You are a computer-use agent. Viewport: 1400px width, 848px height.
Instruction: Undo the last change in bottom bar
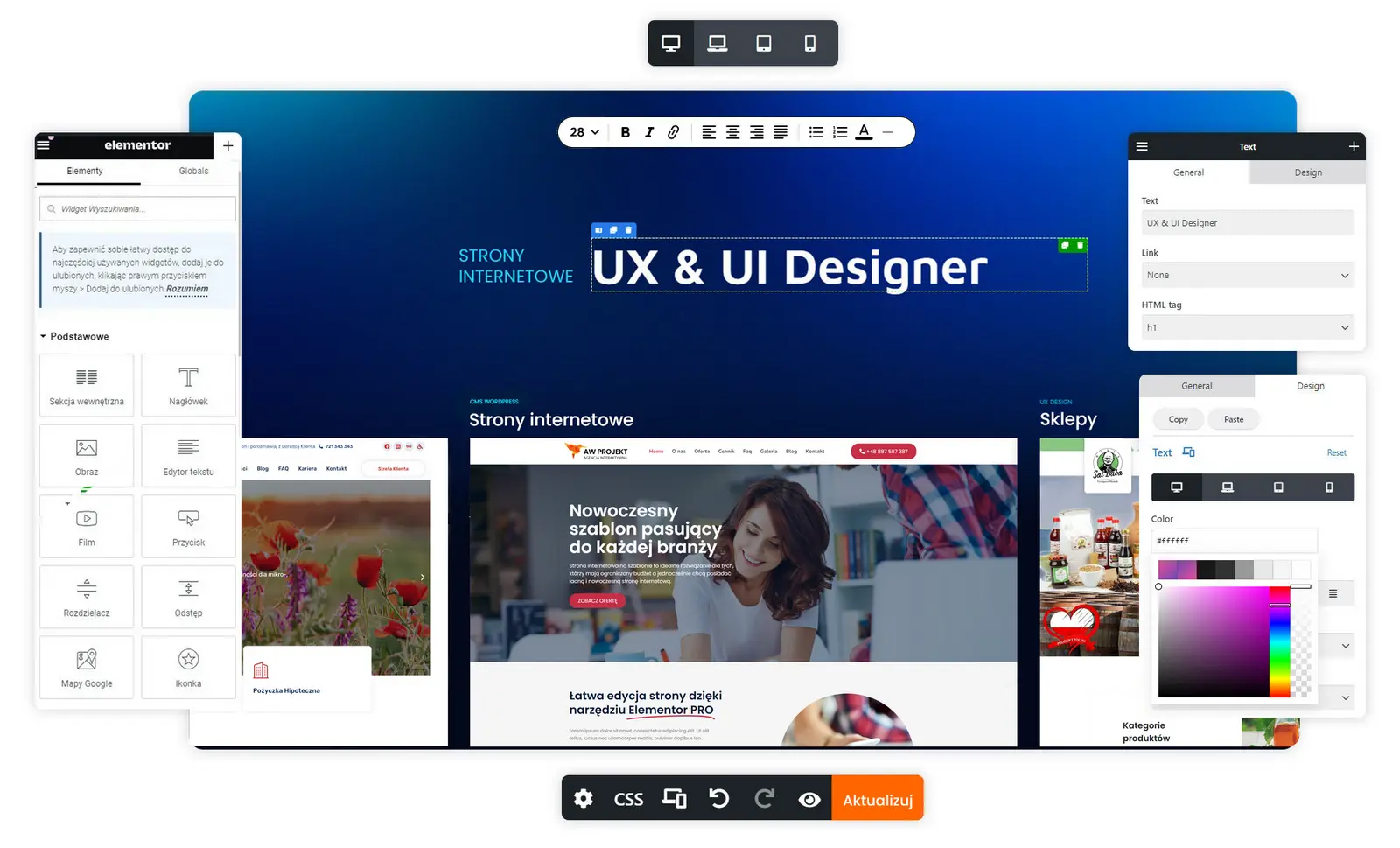(718, 799)
